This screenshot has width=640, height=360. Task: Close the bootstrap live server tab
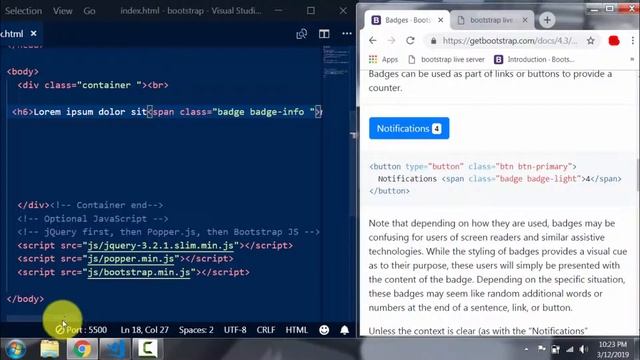(x=525, y=20)
